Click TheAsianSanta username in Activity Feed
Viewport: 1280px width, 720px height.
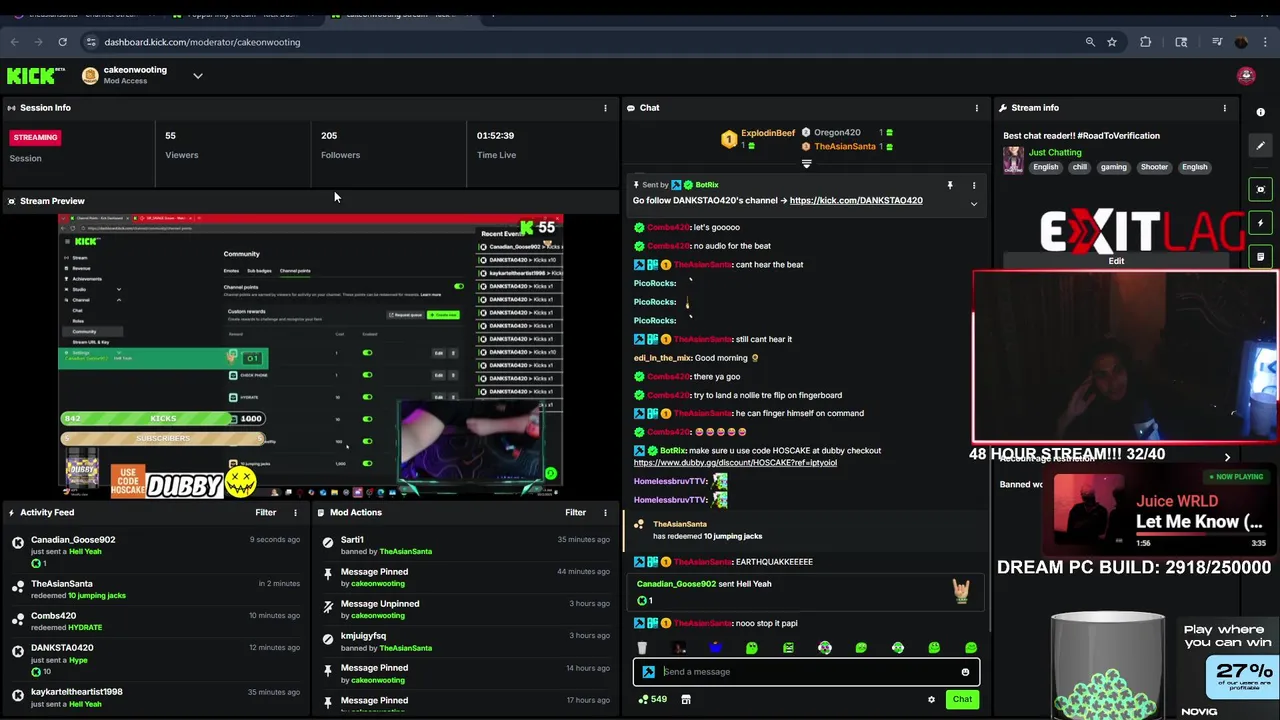pos(61,584)
